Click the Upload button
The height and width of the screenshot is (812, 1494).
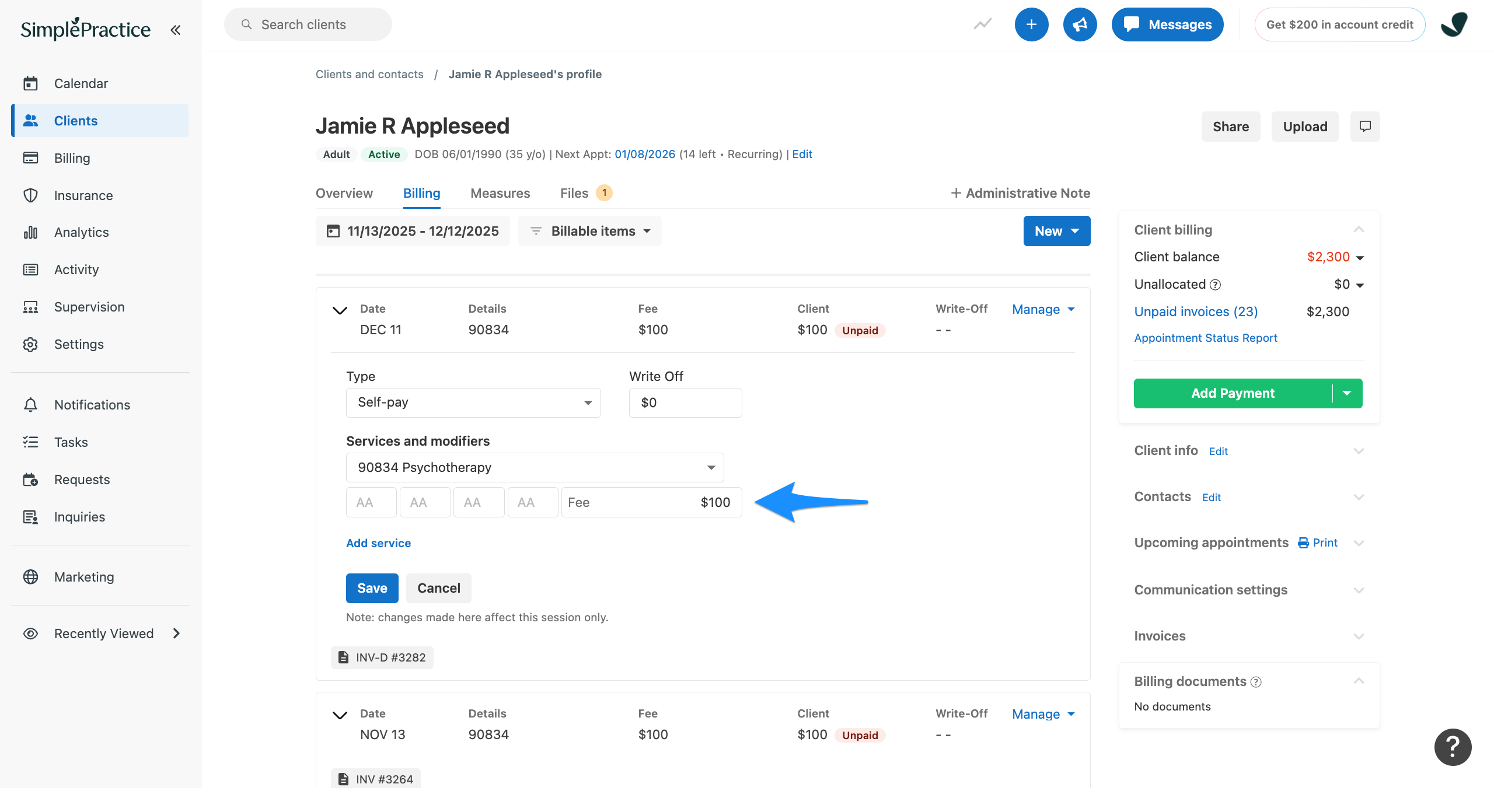click(x=1305, y=127)
